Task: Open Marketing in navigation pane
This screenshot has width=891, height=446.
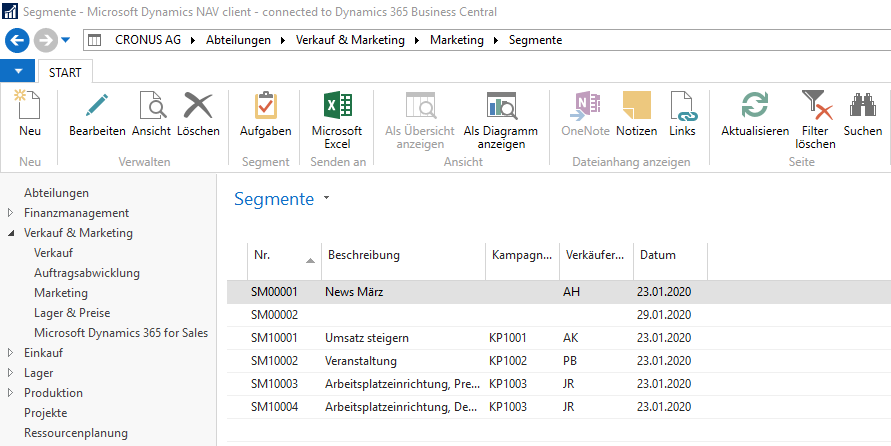Action: point(61,293)
